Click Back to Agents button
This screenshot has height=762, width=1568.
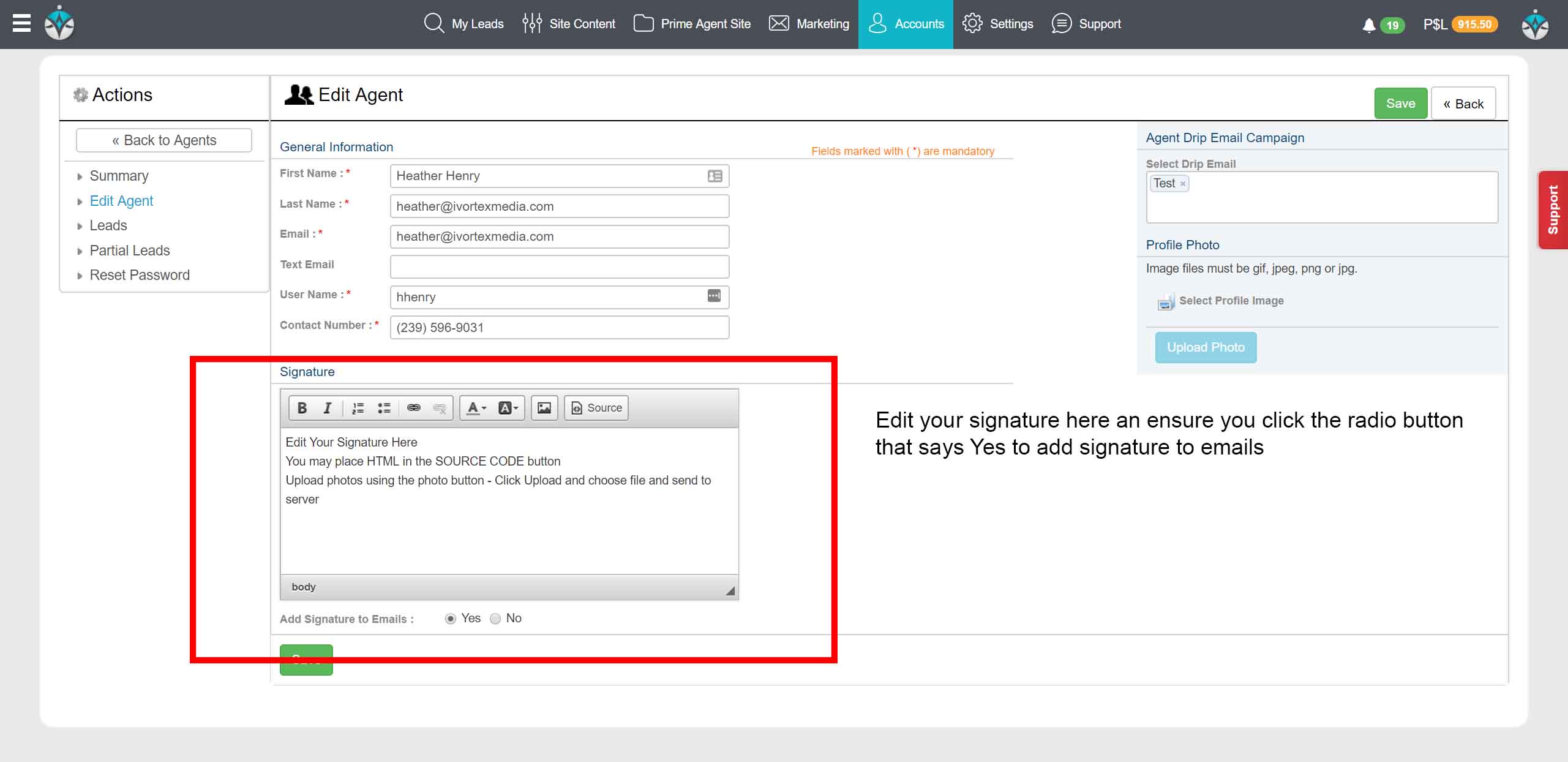click(x=164, y=140)
